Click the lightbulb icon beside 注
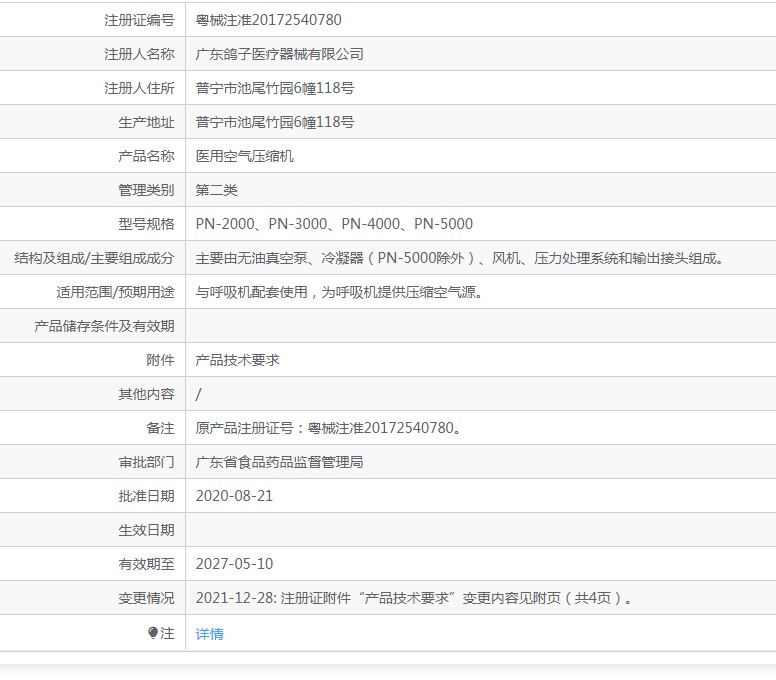Viewport: 776px width, 680px height. click(153, 632)
